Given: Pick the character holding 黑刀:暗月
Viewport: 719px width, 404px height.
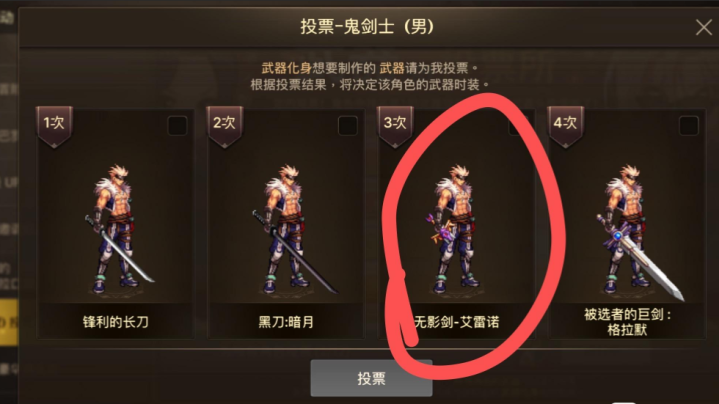Looking at the screenshot, I should point(291,229).
